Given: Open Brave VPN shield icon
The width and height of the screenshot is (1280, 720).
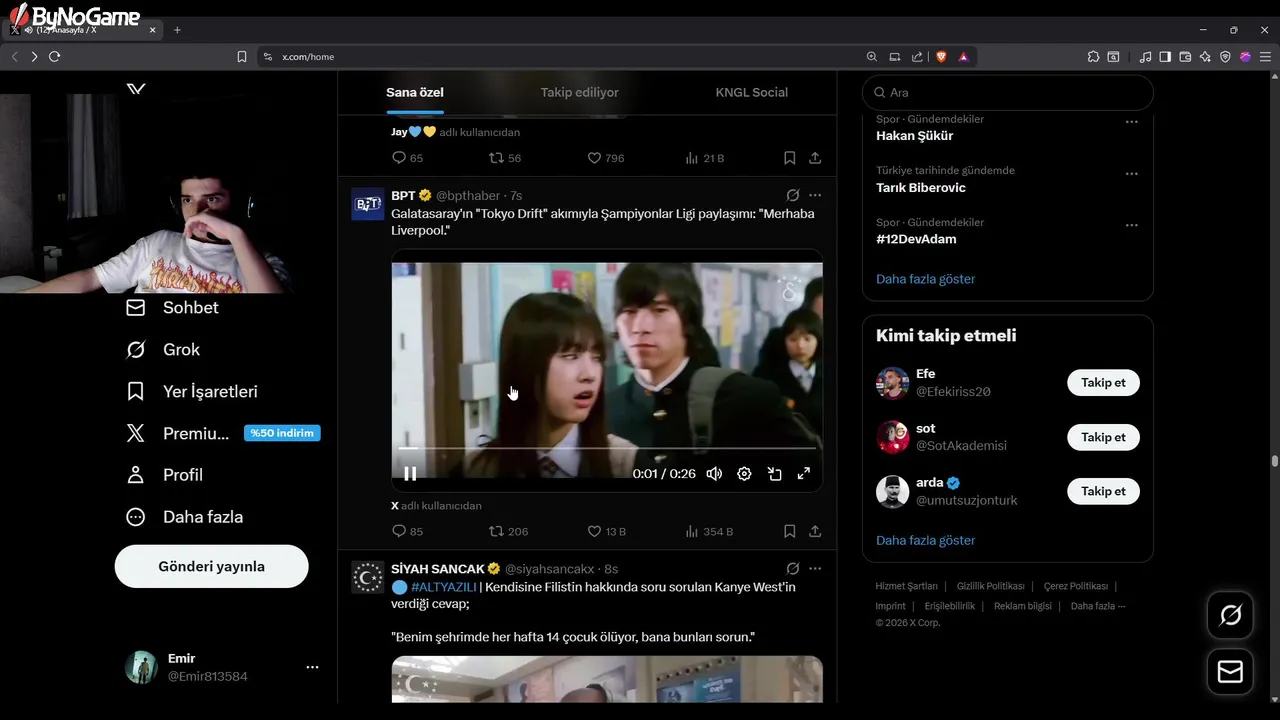Looking at the screenshot, I should (1225, 57).
